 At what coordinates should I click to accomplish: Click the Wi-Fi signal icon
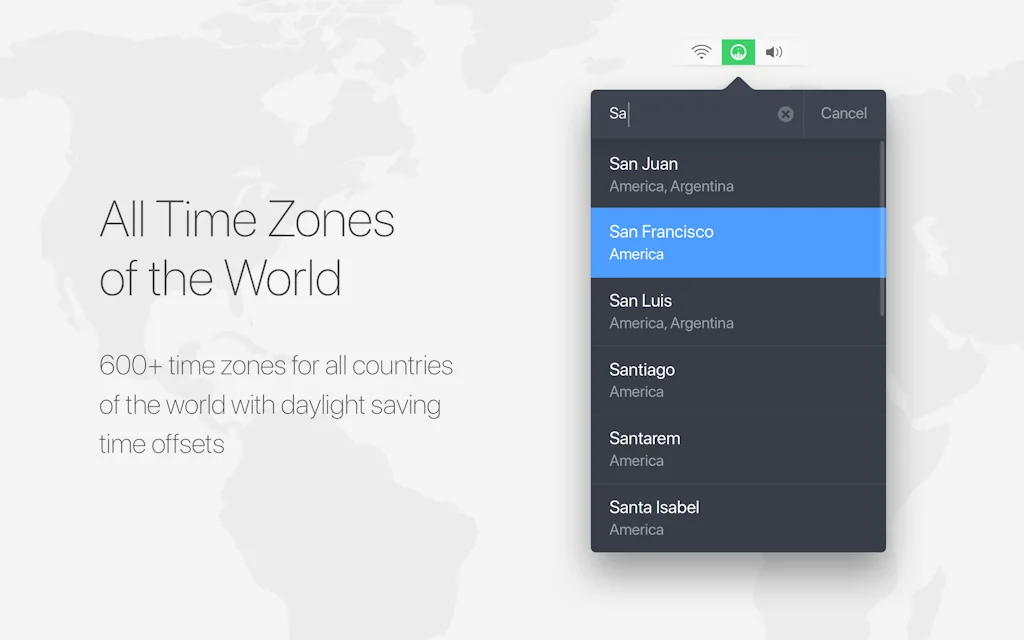point(701,51)
